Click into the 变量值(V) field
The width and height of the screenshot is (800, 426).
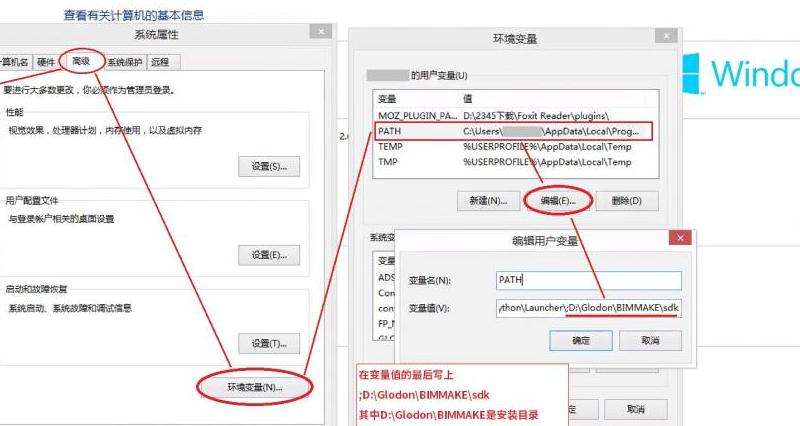589,308
